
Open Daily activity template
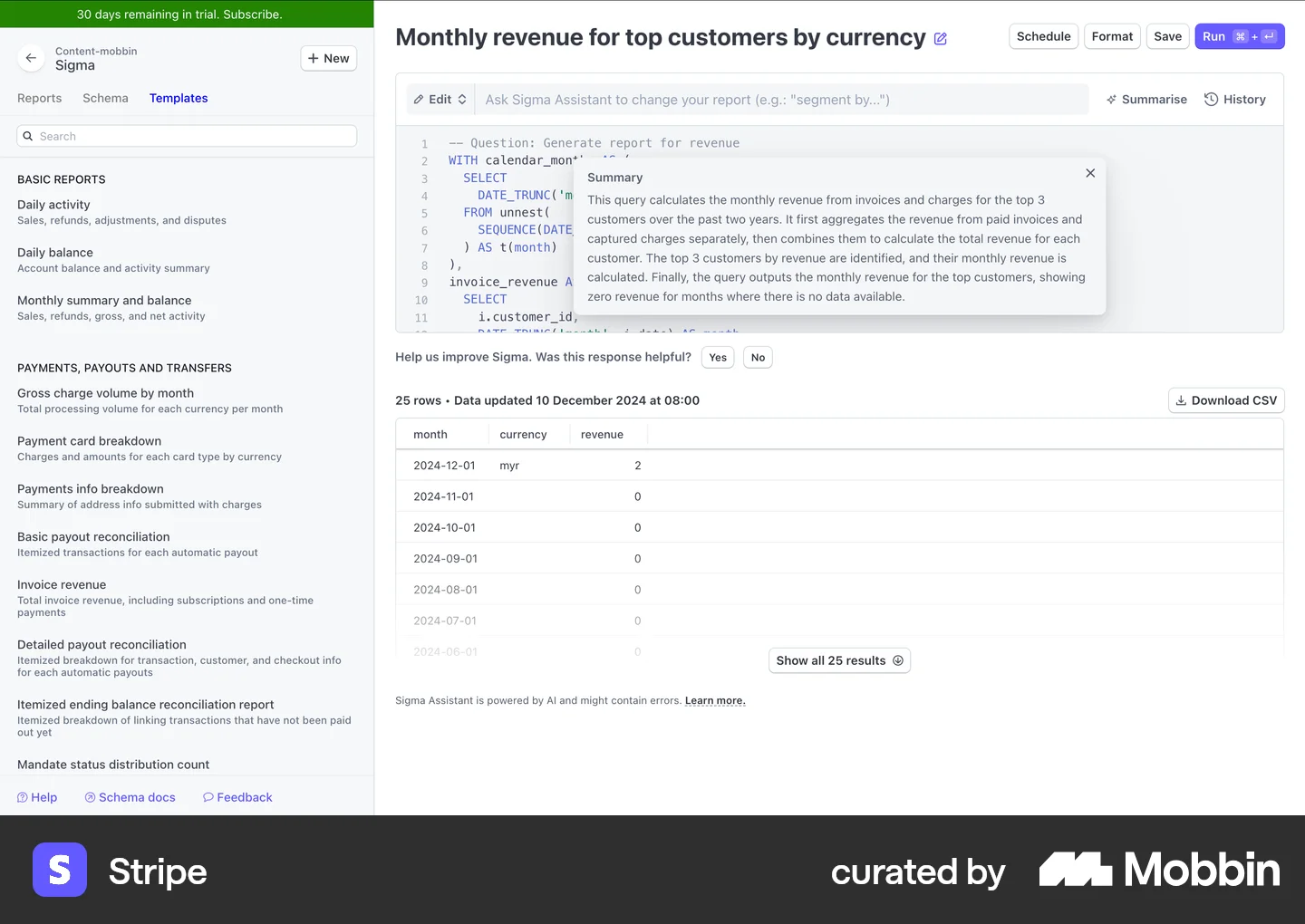(121, 212)
